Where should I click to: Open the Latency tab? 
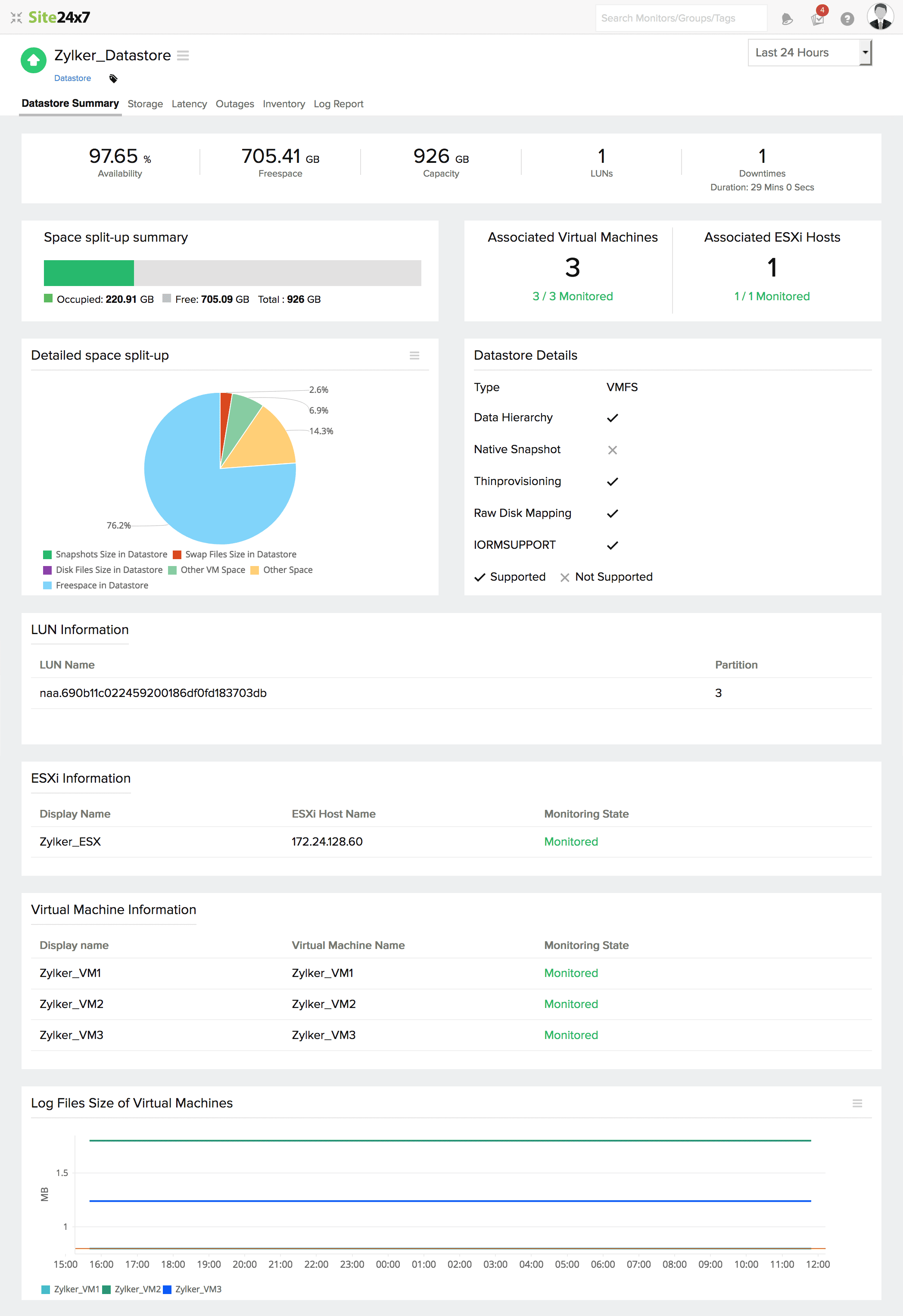click(189, 104)
